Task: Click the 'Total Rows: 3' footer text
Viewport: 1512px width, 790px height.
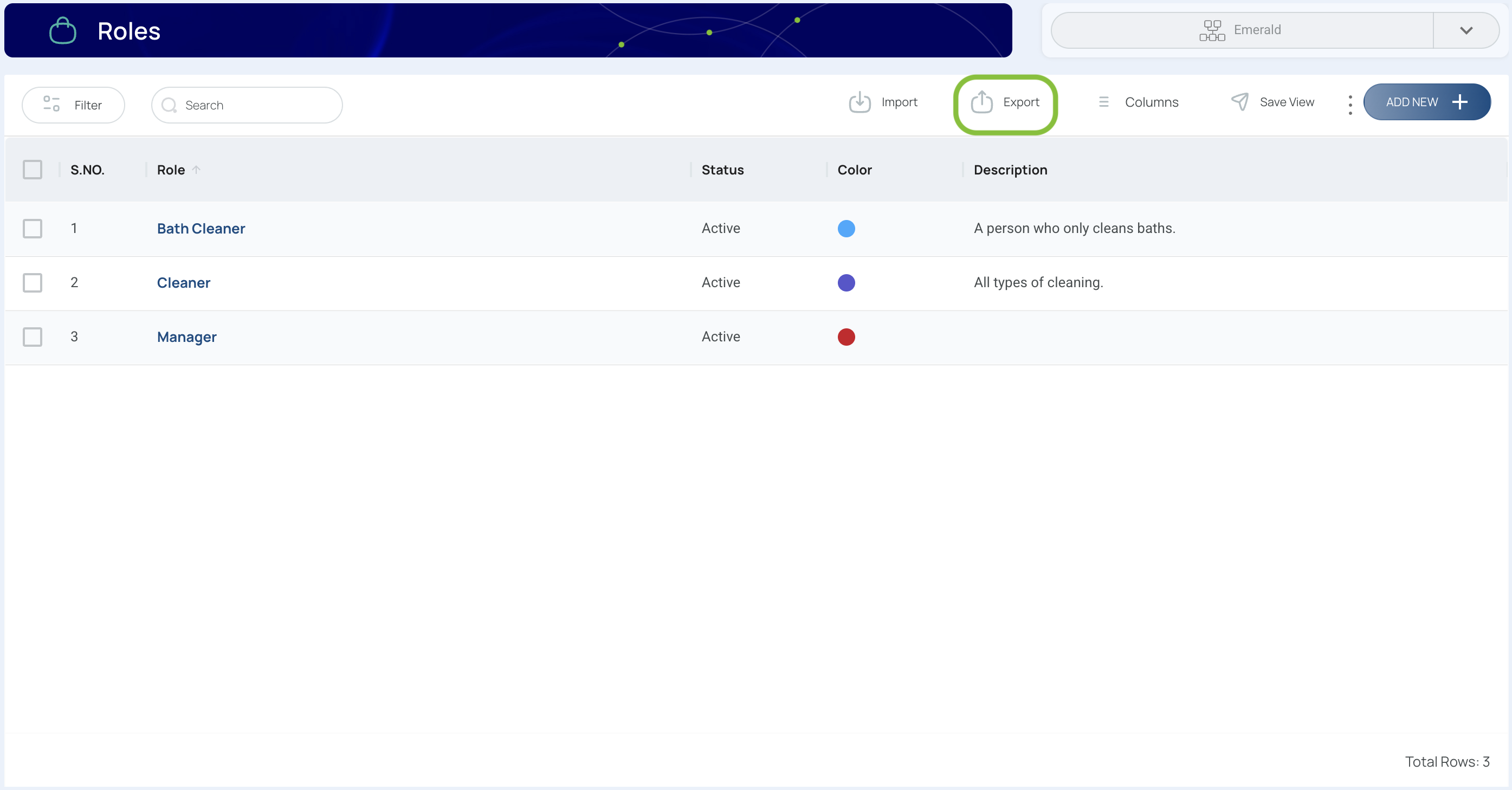Action: [1447, 761]
